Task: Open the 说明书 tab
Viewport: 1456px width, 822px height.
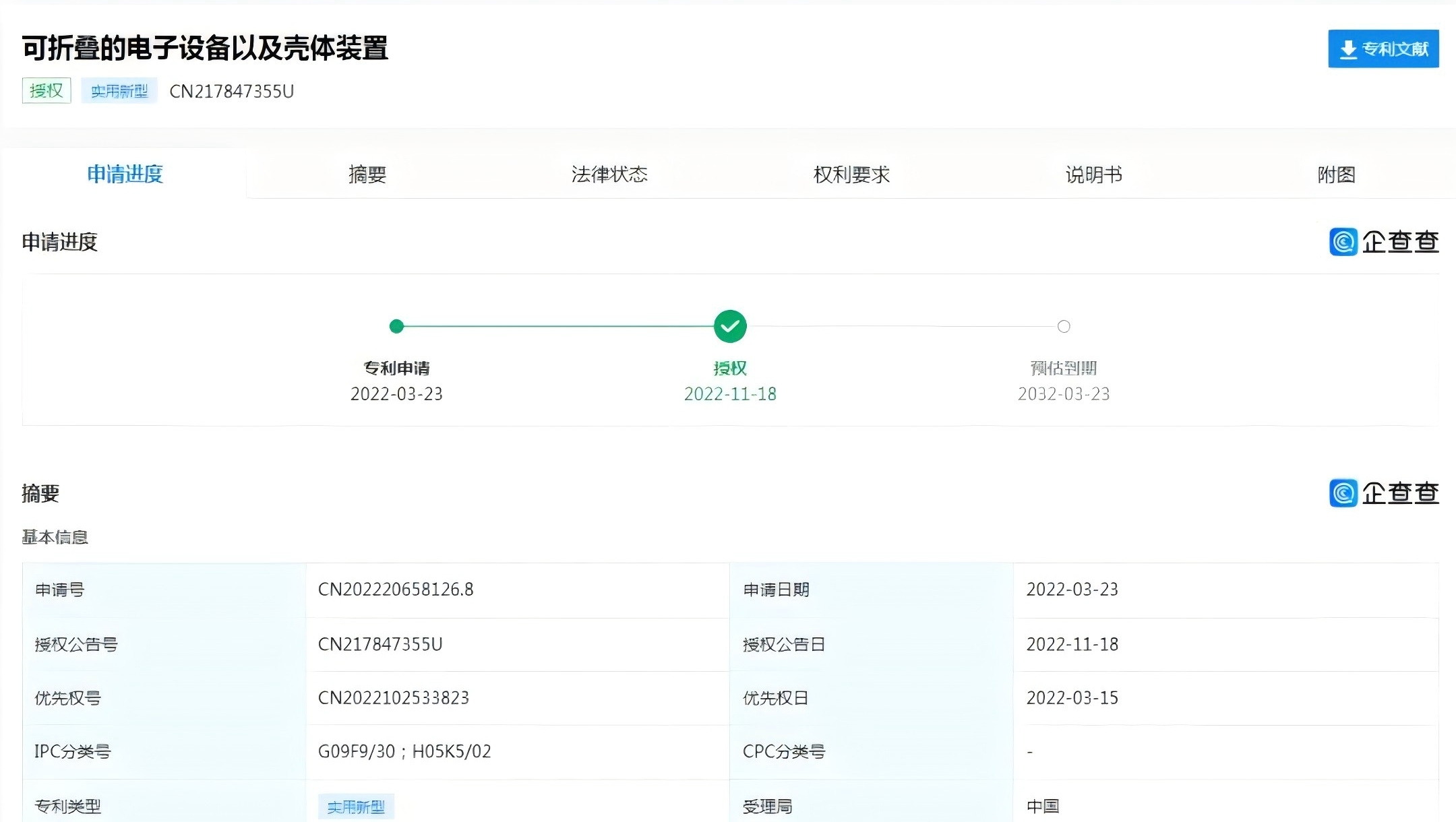Action: click(x=1093, y=175)
